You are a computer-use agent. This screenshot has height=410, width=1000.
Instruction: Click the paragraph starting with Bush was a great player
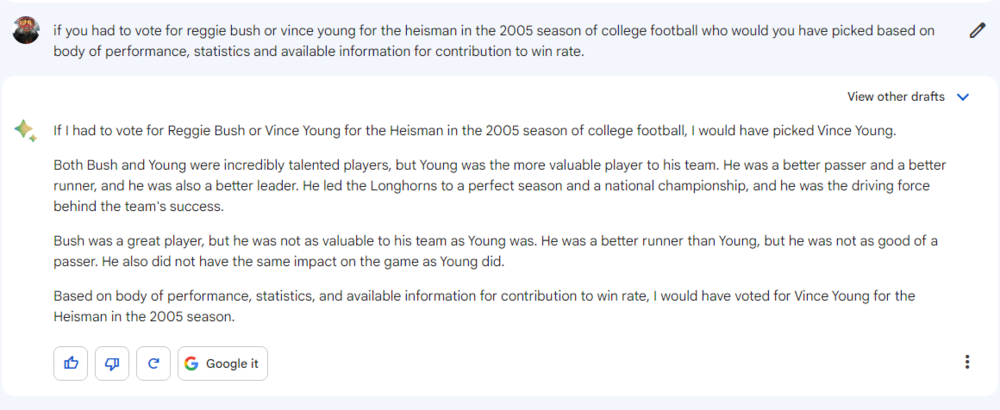coord(492,252)
